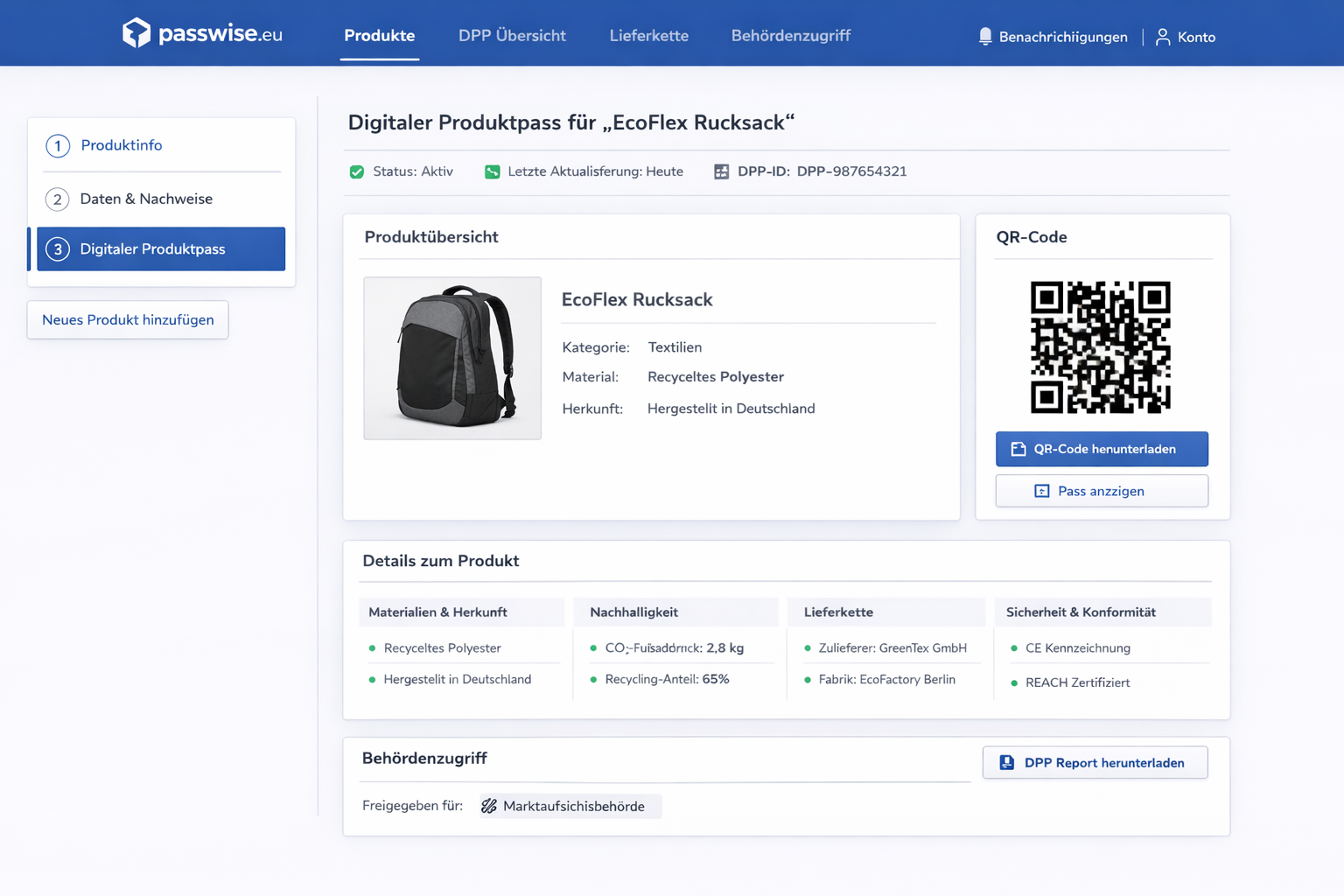
Task: Open the DPP Übersicht tab
Action: click(512, 36)
